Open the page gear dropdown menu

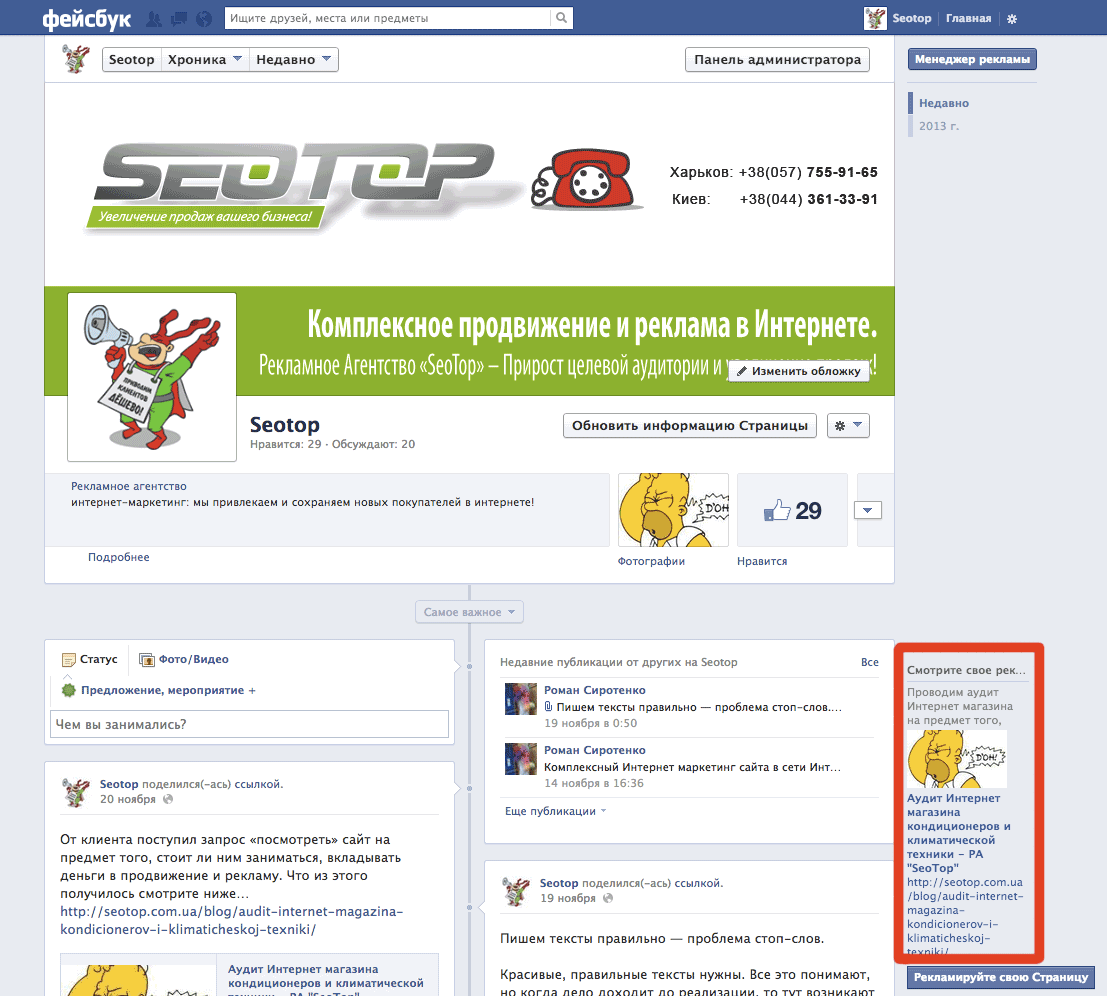tap(849, 426)
